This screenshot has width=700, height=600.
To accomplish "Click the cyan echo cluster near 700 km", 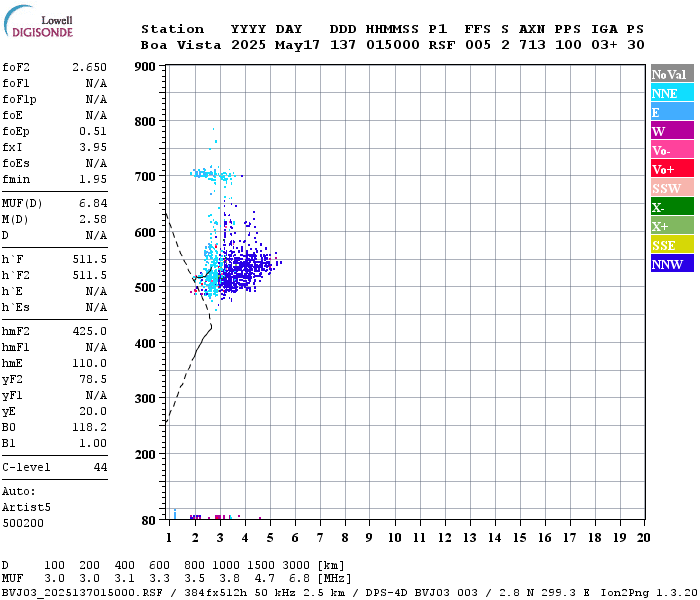I will click(210, 174).
